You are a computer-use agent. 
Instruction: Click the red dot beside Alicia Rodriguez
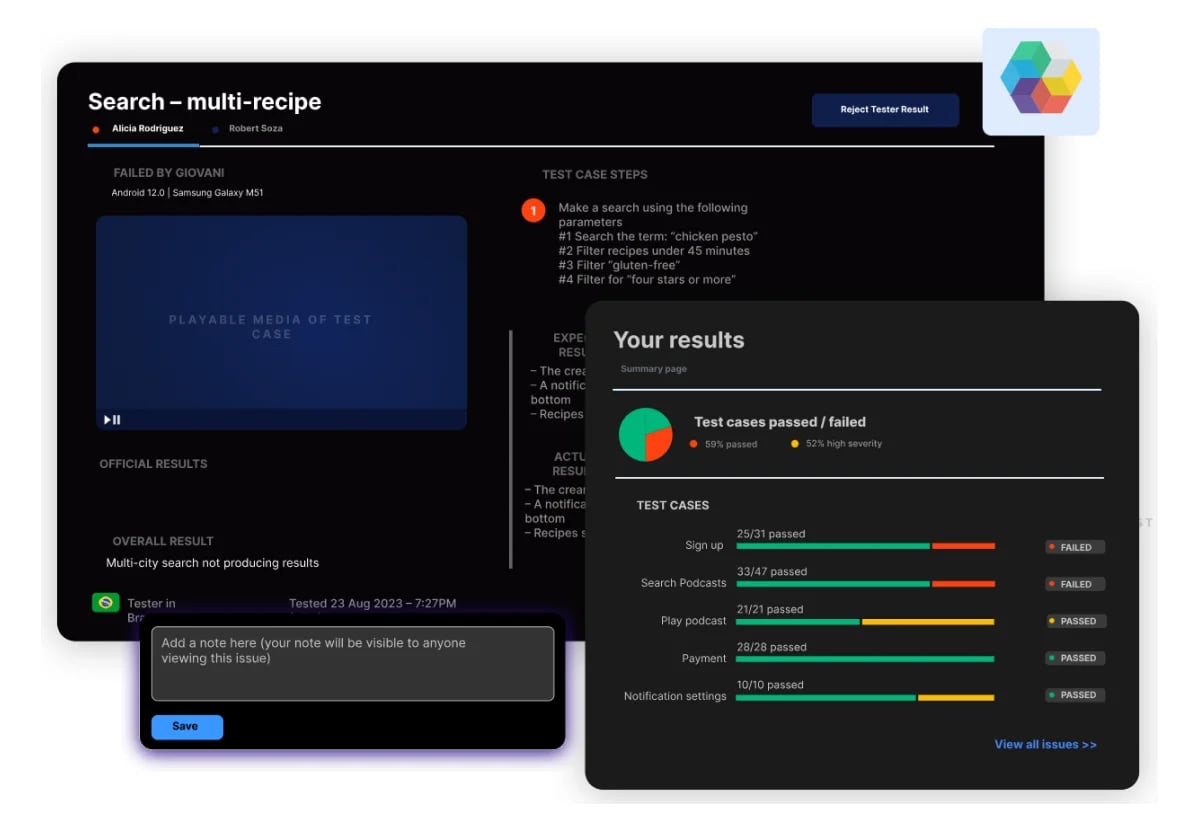pyautogui.click(x=96, y=128)
